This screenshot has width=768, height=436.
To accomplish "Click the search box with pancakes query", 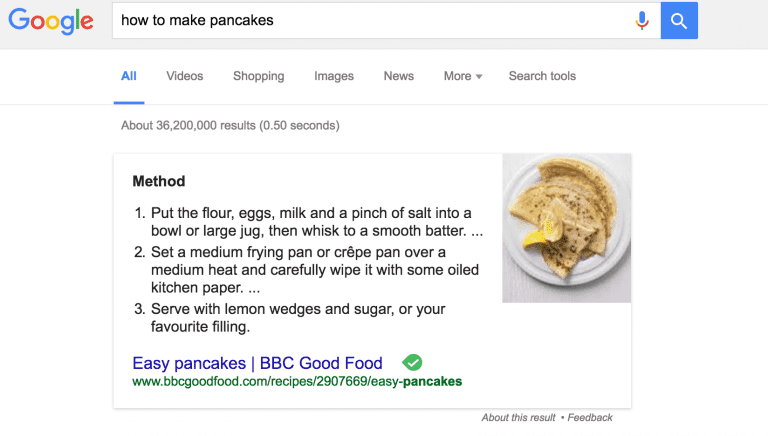I will (370, 21).
